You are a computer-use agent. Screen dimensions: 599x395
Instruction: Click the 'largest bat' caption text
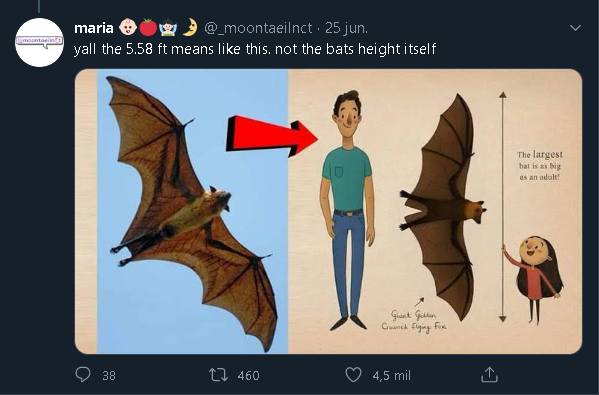[540, 166]
